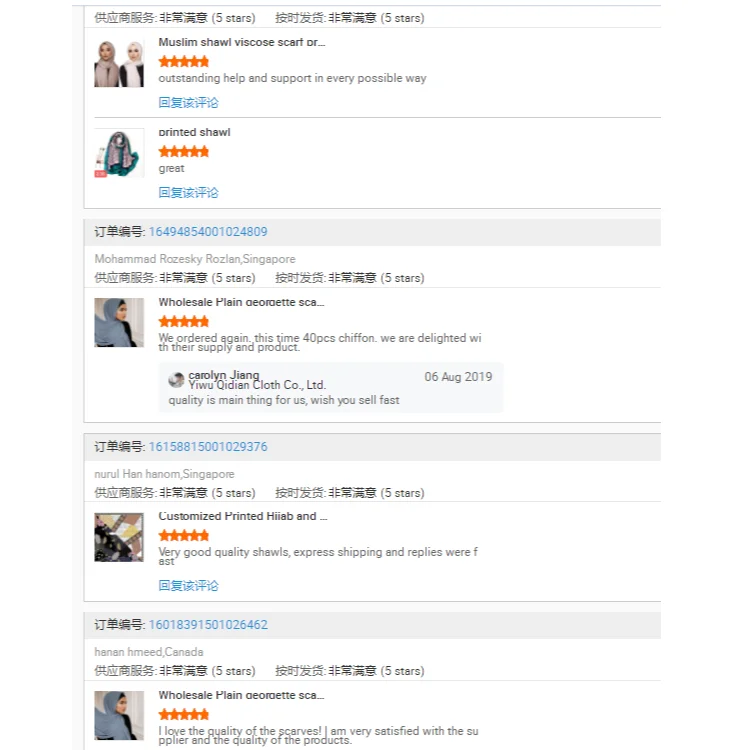Reply to the 'Very good quality shawls' review
This screenshot has width=750, height=750.
coord(188,586)
